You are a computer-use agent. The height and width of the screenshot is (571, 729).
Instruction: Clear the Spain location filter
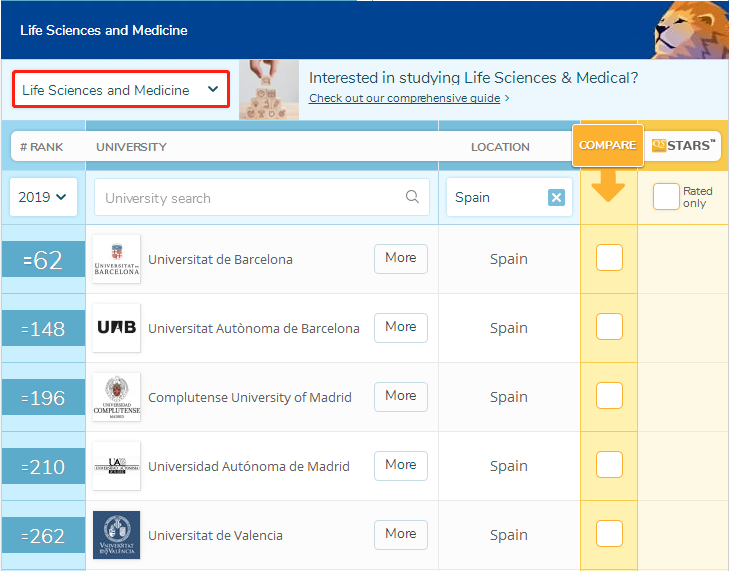point(556,198)
